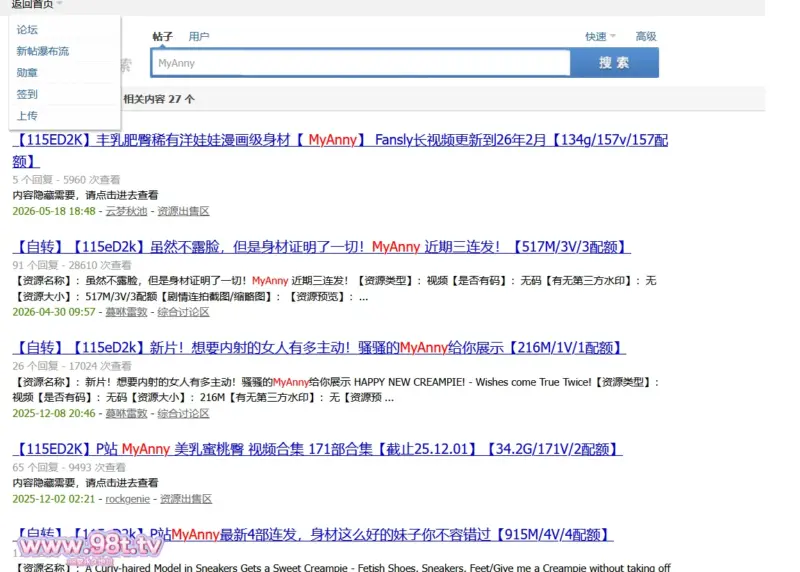
Task: Open the 915M/4V/4配额 post title
Action: tap(313, 535)
